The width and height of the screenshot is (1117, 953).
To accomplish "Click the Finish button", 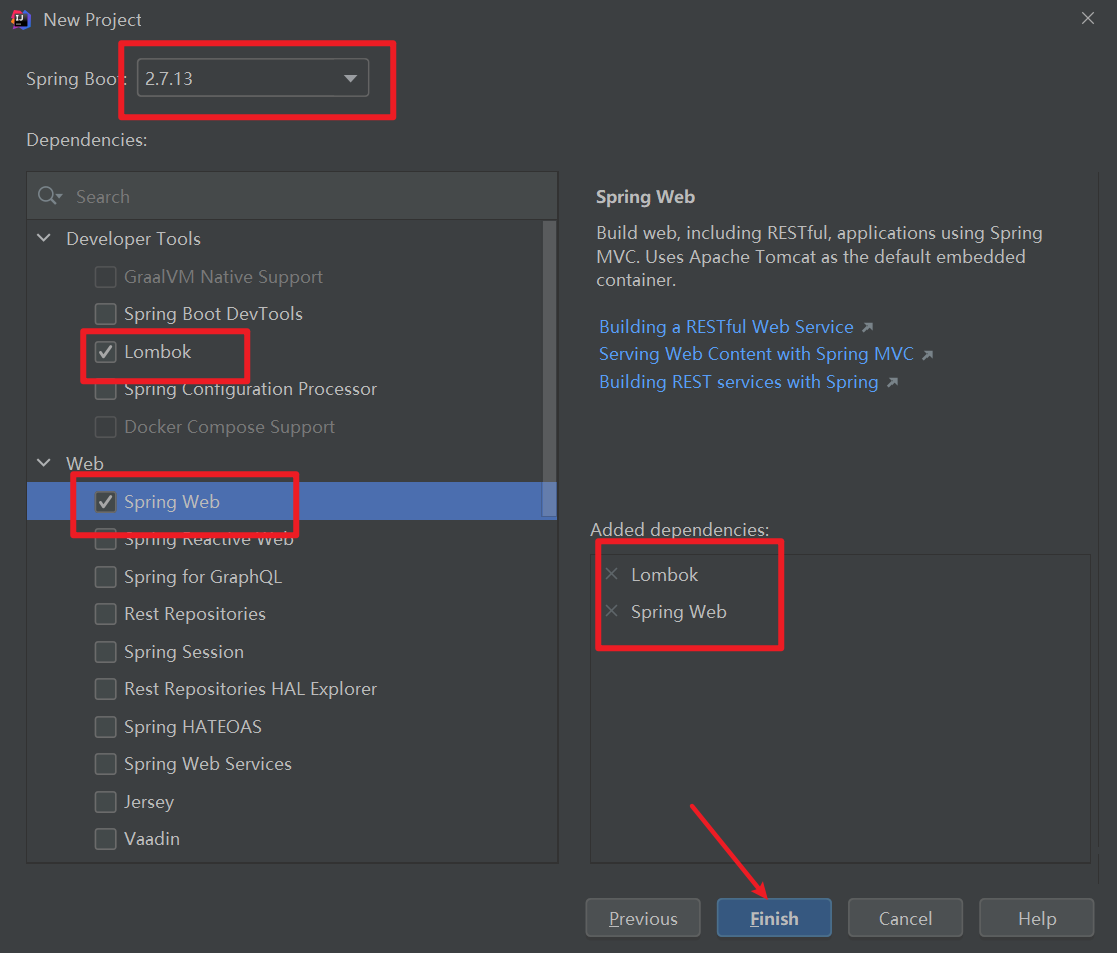I will tap(774, 918).
